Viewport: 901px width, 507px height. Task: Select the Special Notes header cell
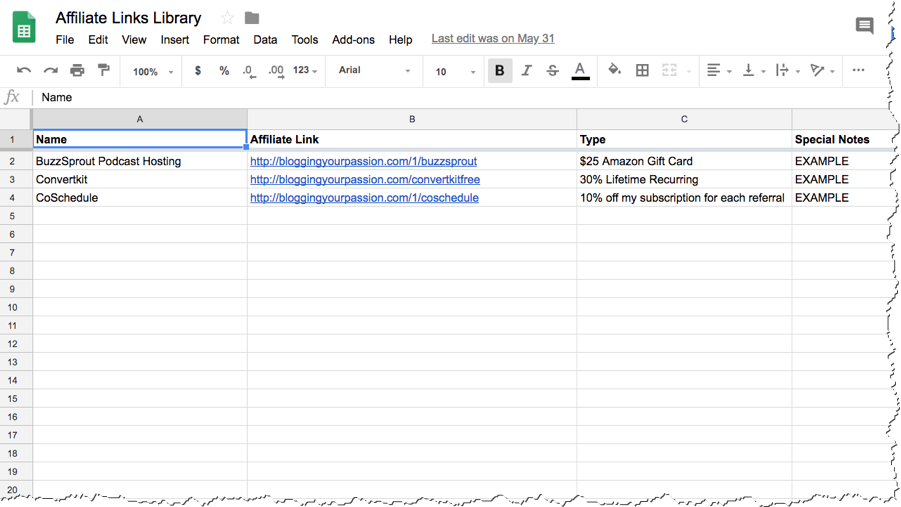point(842,139)
